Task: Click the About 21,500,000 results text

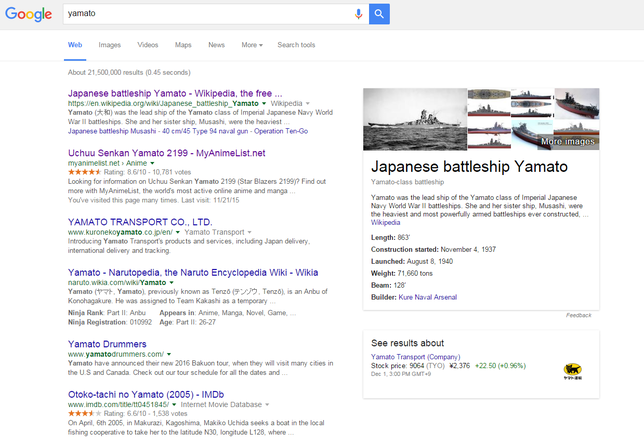Action: 129,72
